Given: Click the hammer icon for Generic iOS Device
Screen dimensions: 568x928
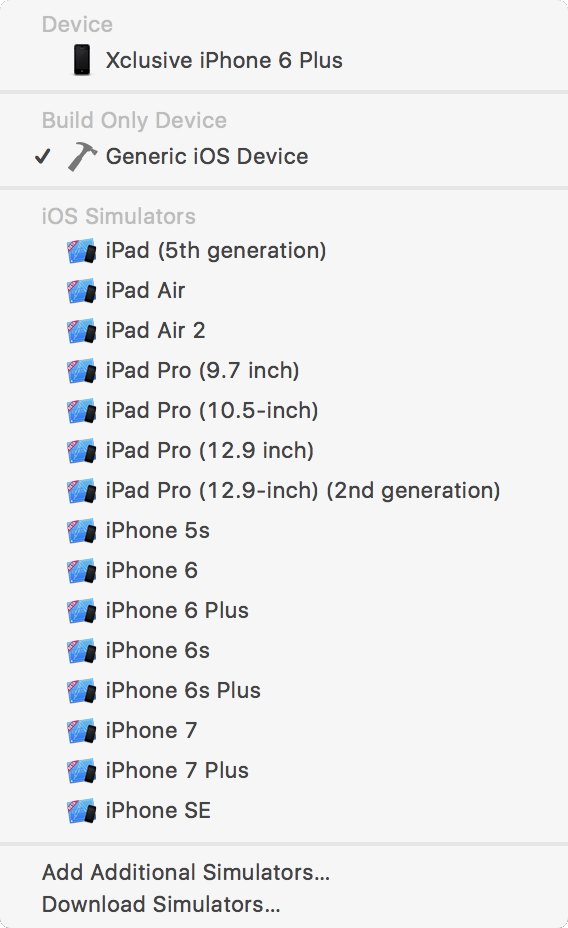Looking at the screenshot, I should tap(82, 156).
